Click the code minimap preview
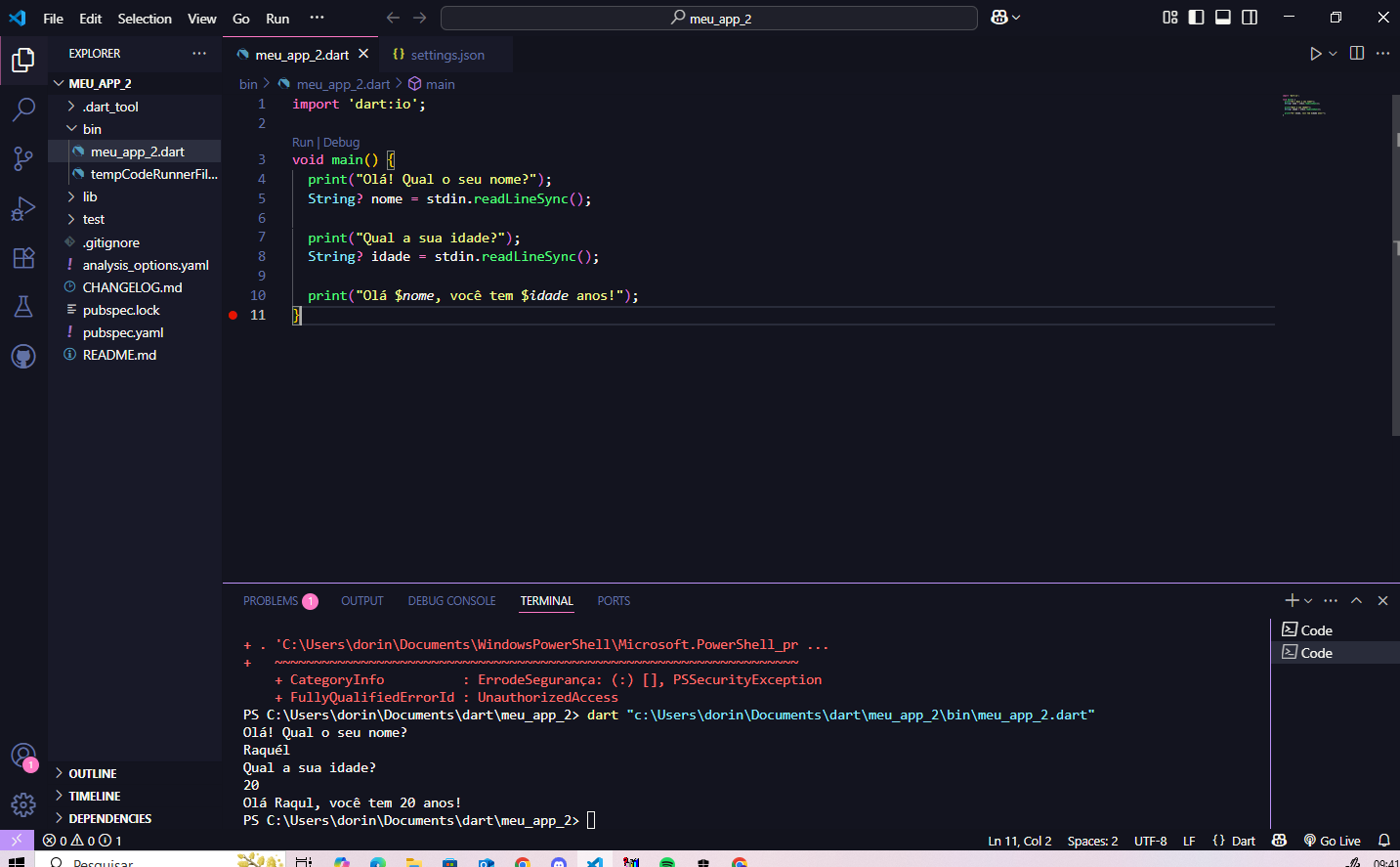The height and width of the screenshot is (867, 1400). pos(1305,106)
